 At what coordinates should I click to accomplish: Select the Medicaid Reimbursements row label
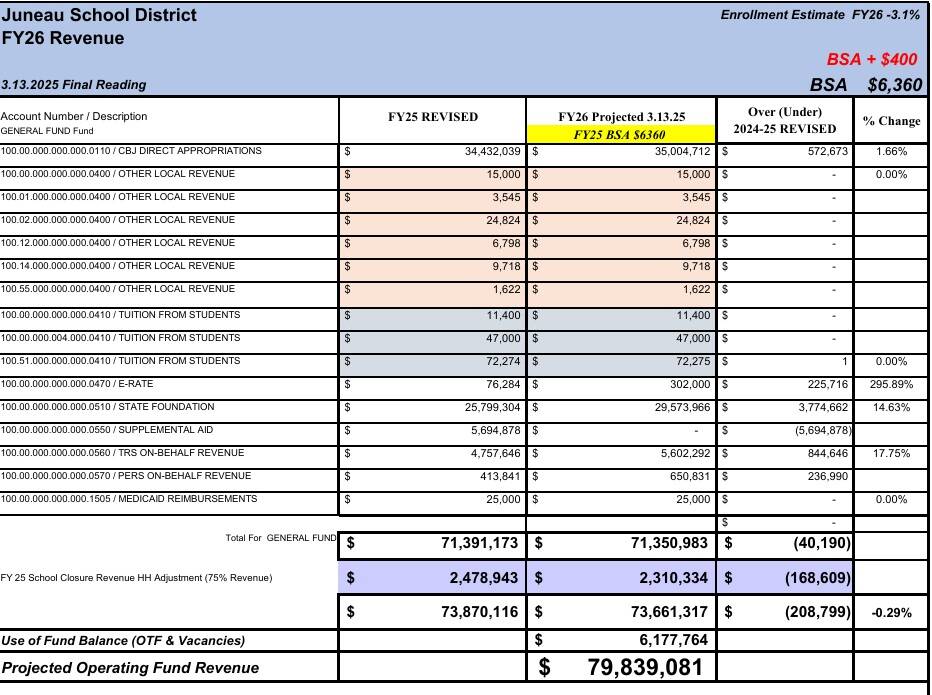(x=129, y=499)
